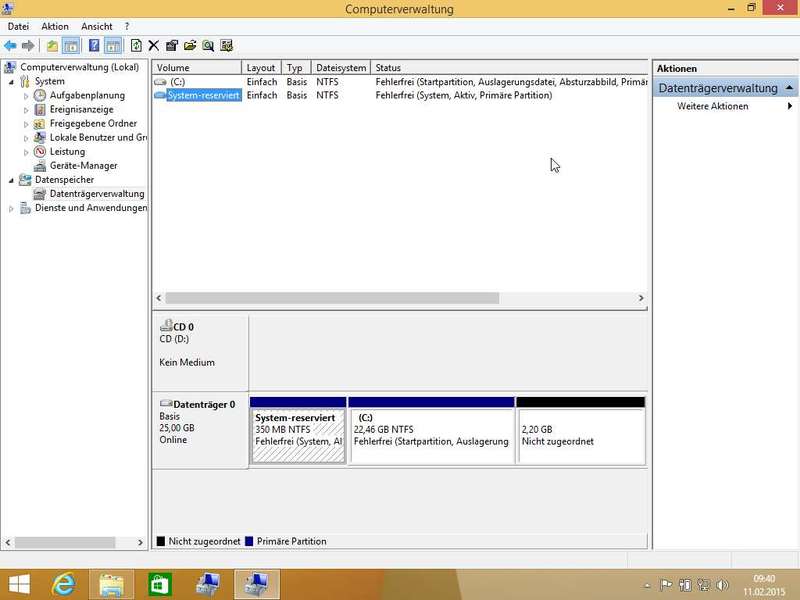
Task: Open Geräte-Manager in the tree
Action: click(83, 166)
